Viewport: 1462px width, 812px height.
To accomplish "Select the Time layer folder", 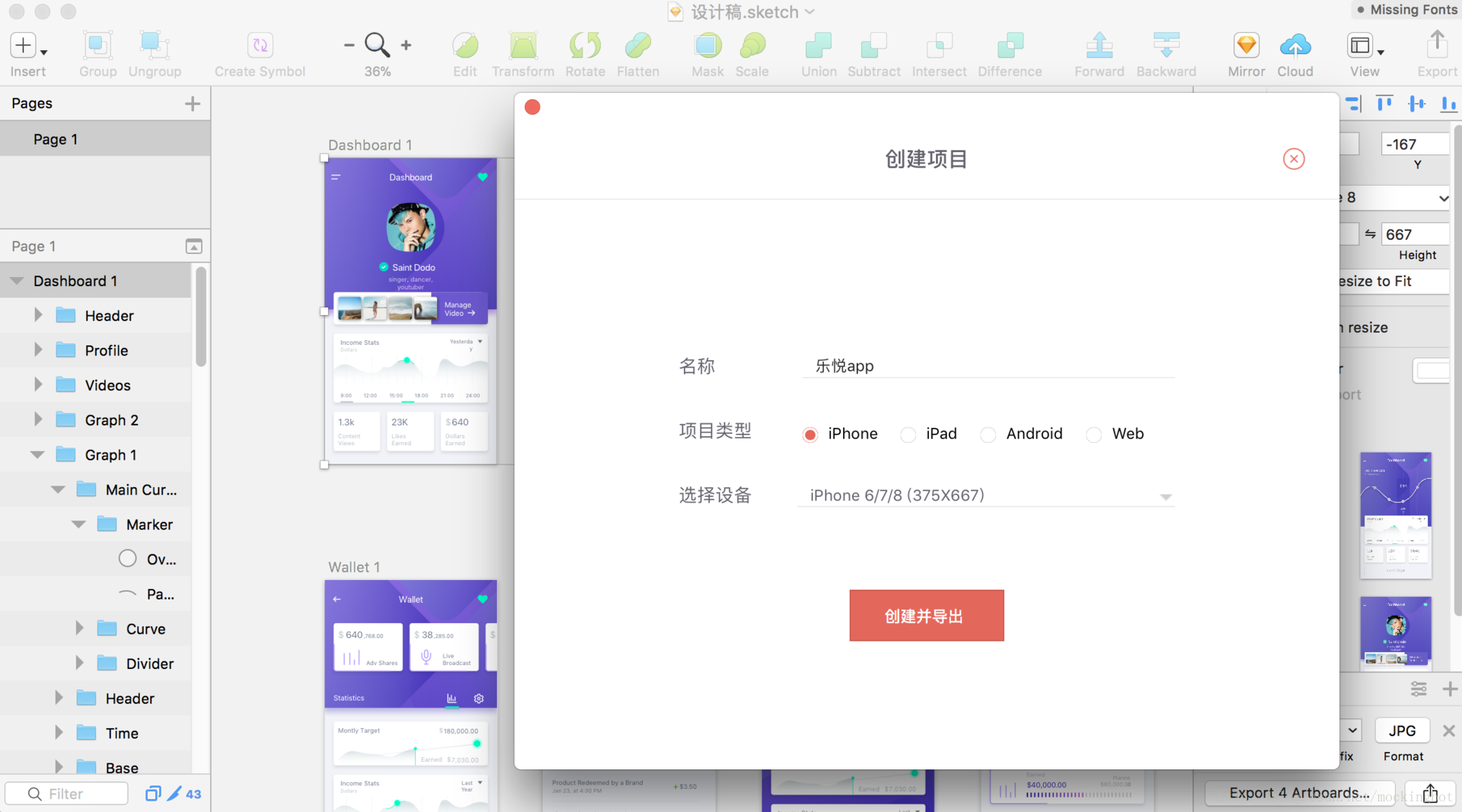I will point(96,733).
